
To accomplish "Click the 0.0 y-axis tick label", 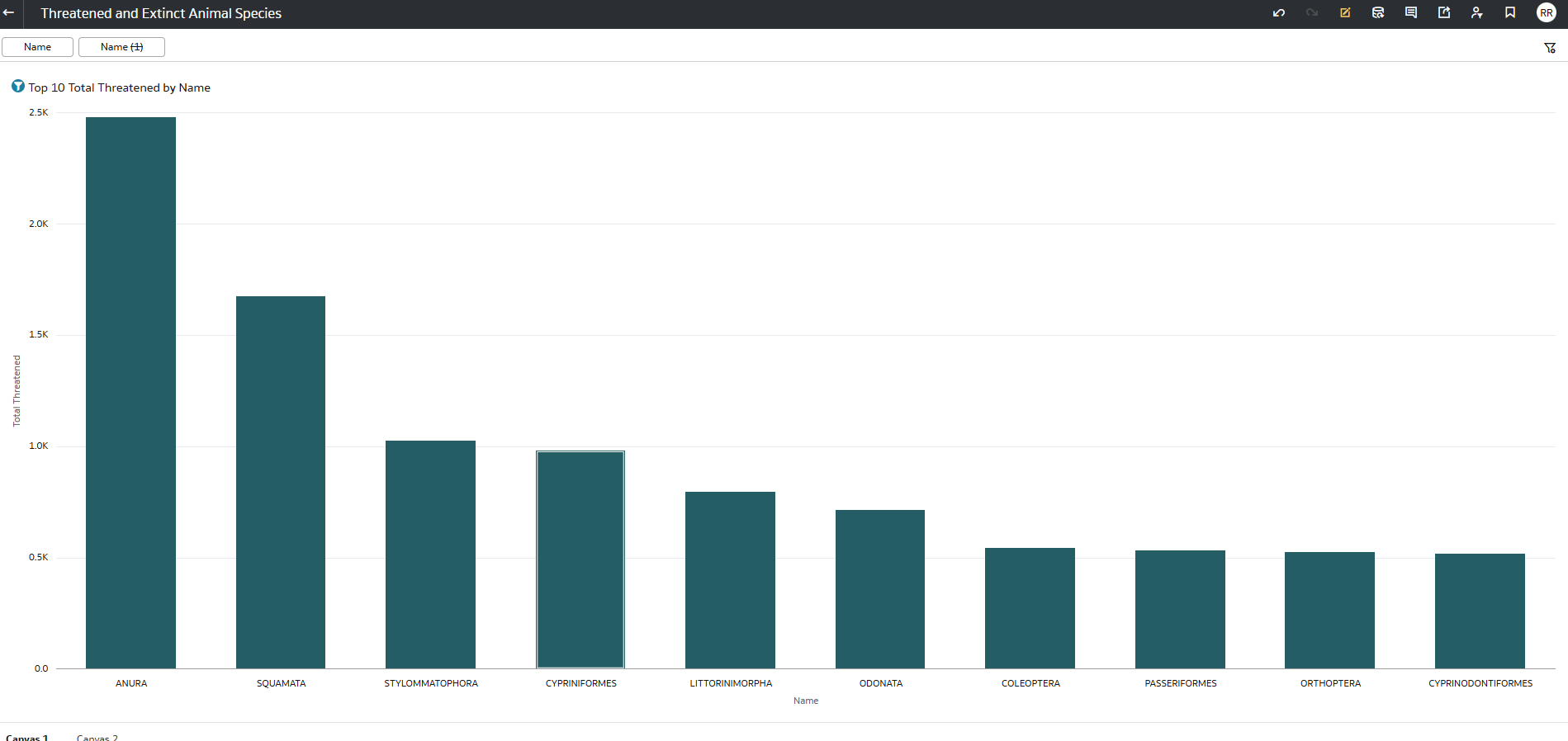I will [x=41, y=668].
